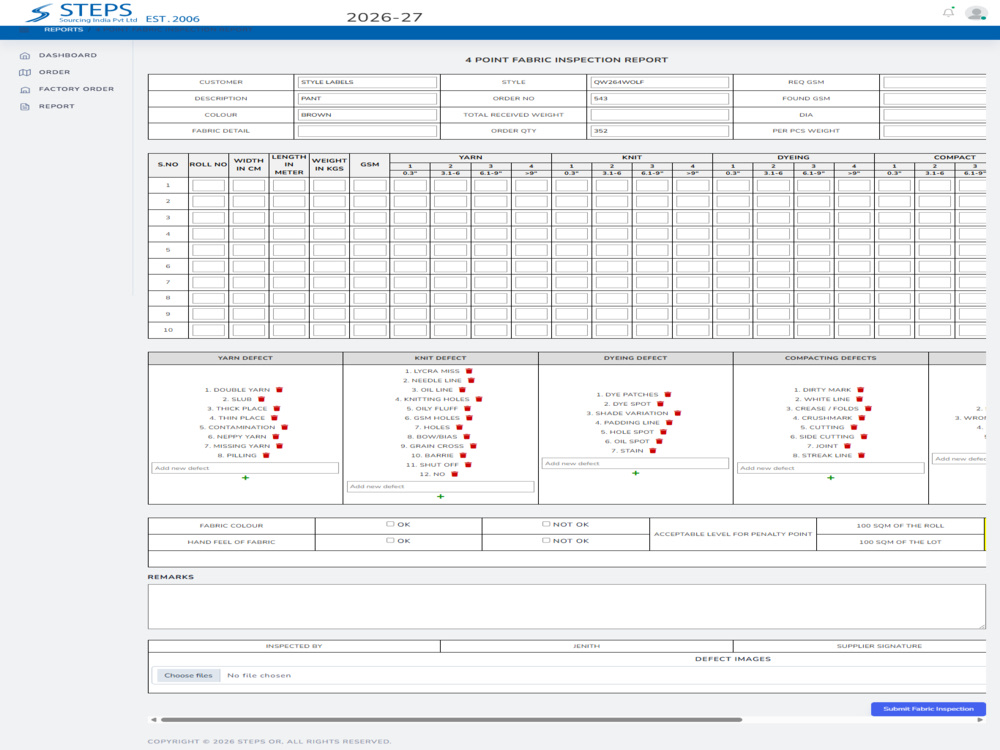Add new compacting defect with plus icon
The image size is (1000, 750).
point(831,478)
